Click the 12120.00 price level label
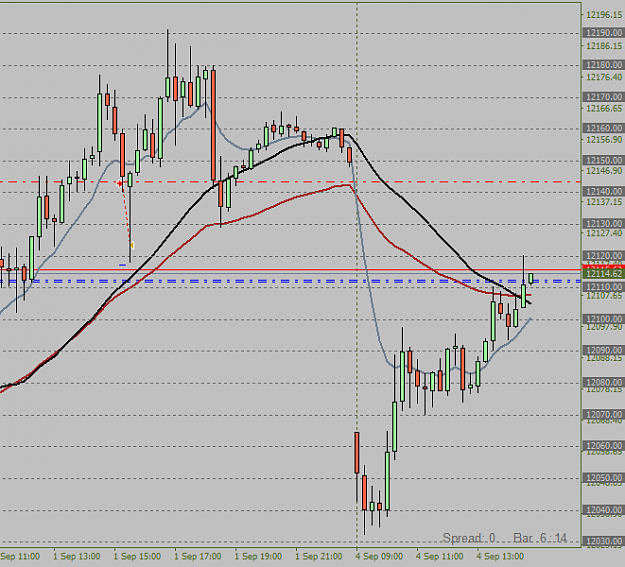625x567 pixels. click(603, 256)
